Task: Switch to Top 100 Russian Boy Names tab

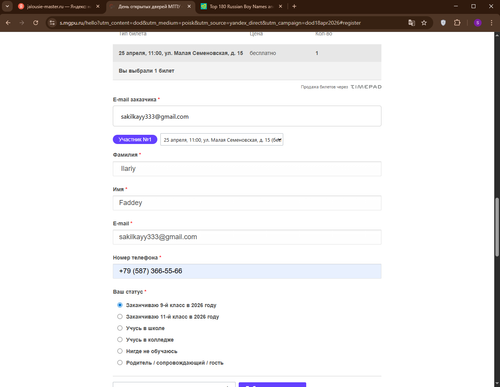Action: point(241,6)
